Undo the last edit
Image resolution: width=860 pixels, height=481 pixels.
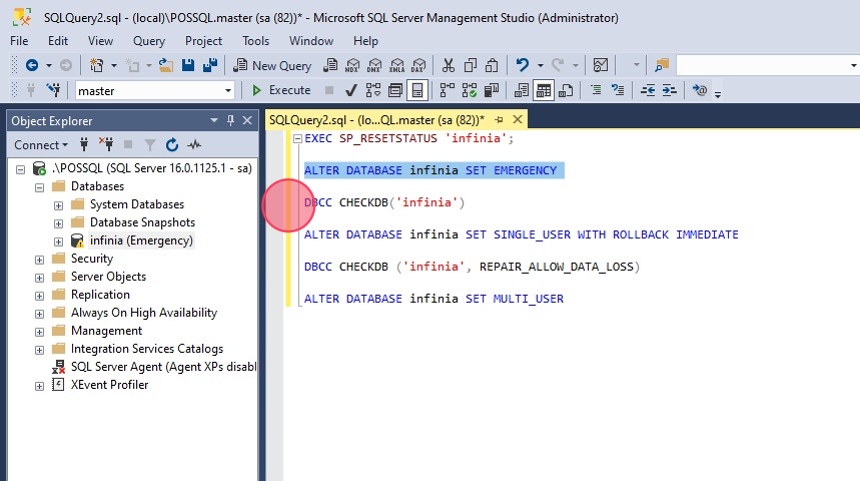[522, 66]
